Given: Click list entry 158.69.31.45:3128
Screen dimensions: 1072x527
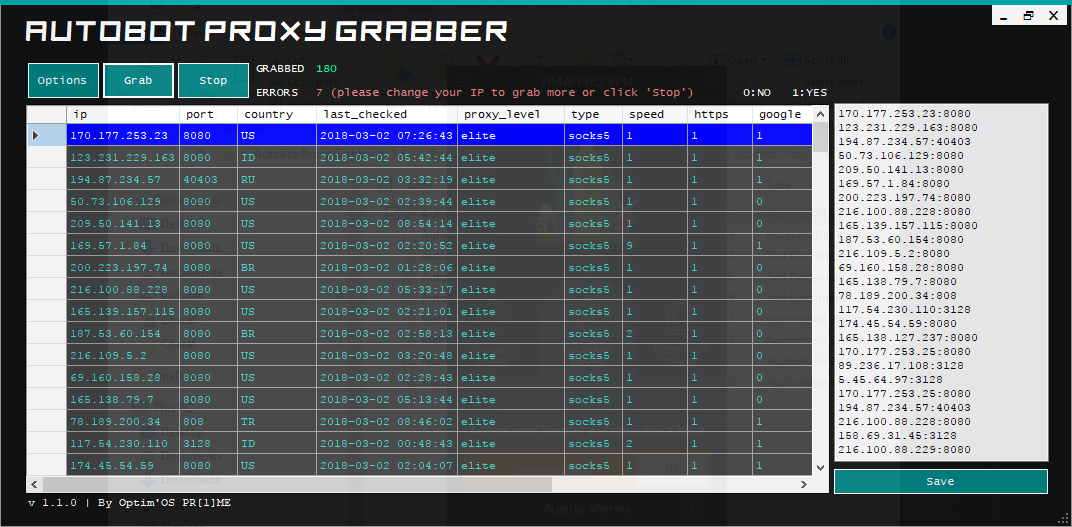Looking at the screenshot, I should click(x=897, y=435).
